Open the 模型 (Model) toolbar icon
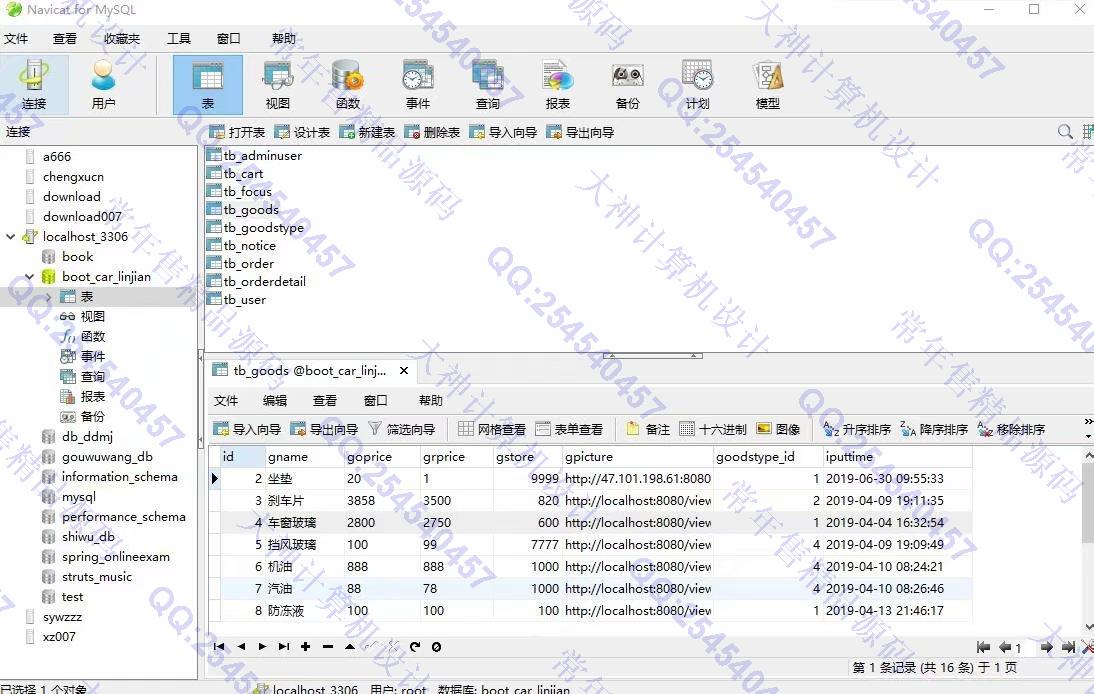 [767, 84]
